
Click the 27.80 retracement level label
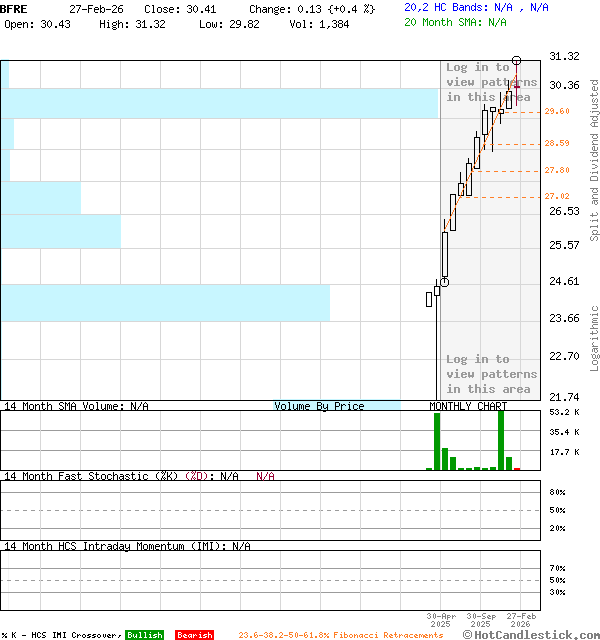pos(557,171)
